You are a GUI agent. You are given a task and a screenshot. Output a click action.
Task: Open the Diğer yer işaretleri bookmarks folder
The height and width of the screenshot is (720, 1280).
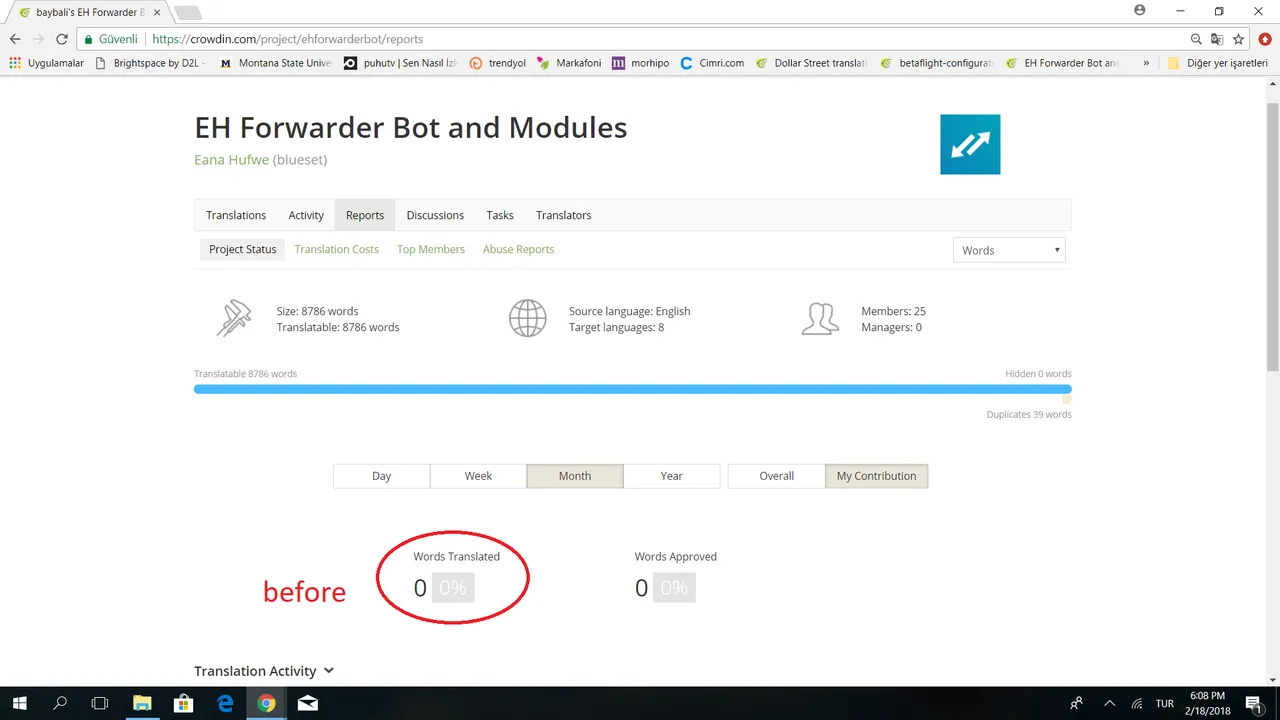tap(1217, 63)
